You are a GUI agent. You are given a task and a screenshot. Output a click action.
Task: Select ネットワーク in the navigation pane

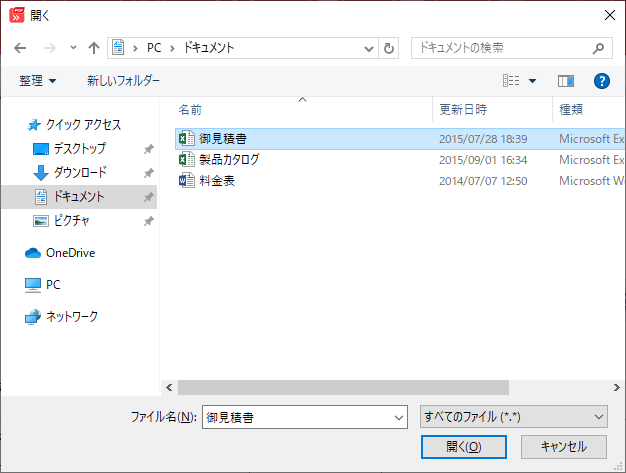[72, 317]
